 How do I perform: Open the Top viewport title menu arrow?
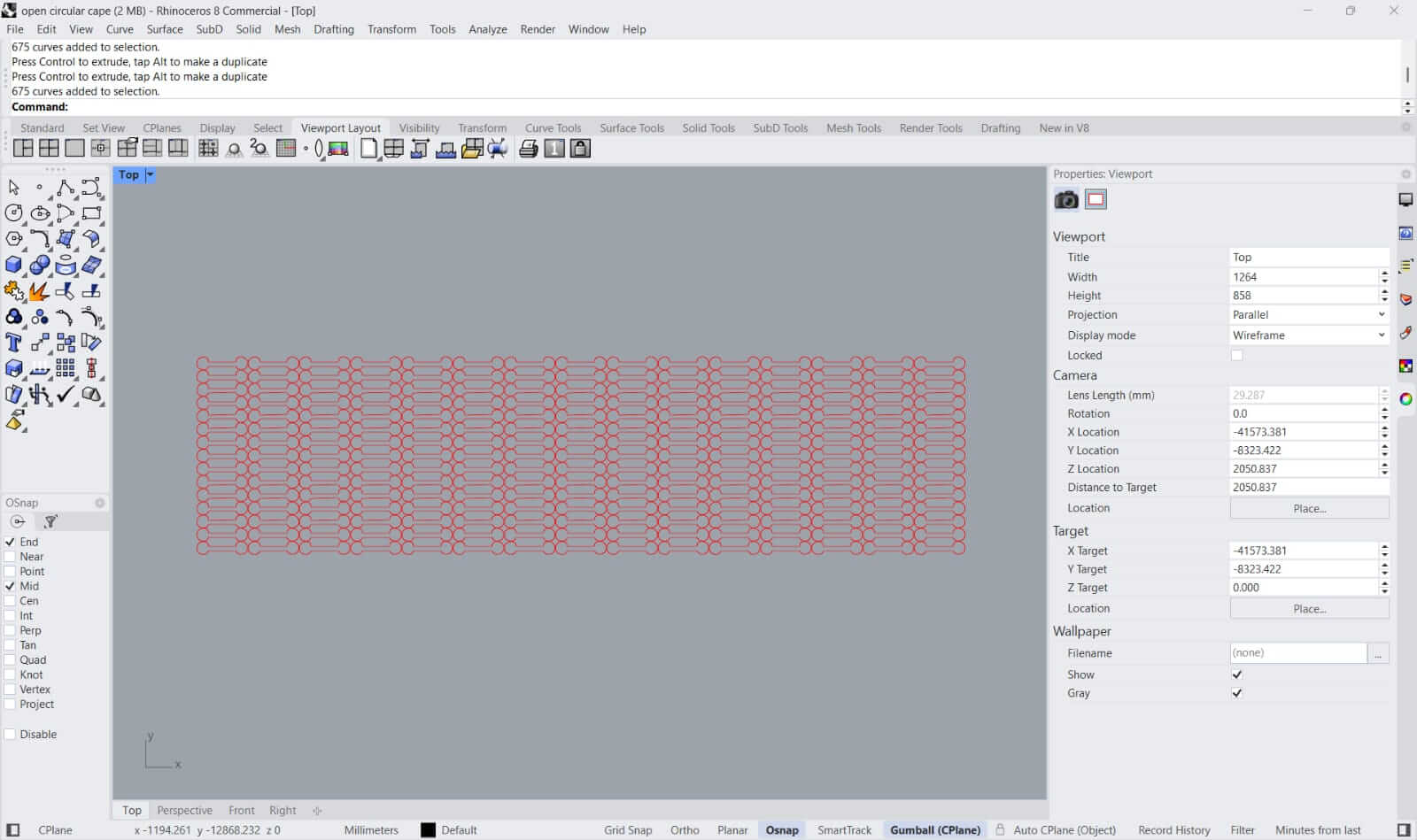[x=150, y=175]
